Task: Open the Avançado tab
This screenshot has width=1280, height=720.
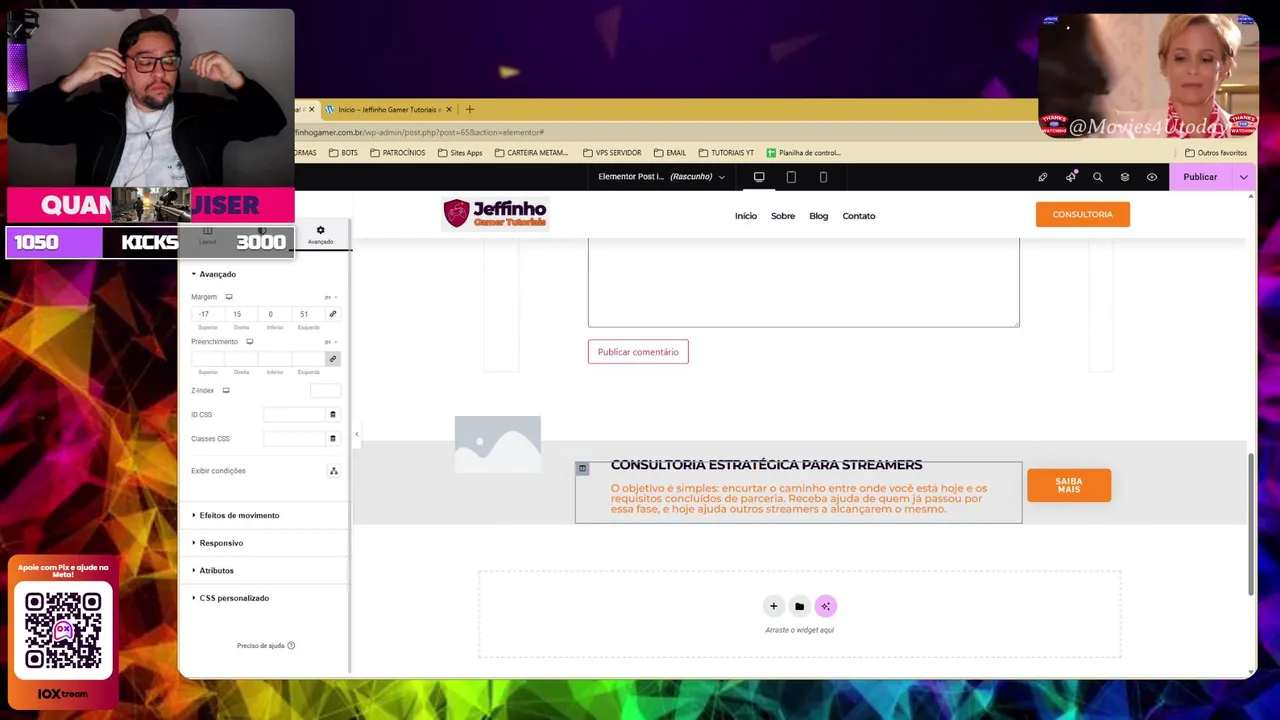Action: point(320,235)
